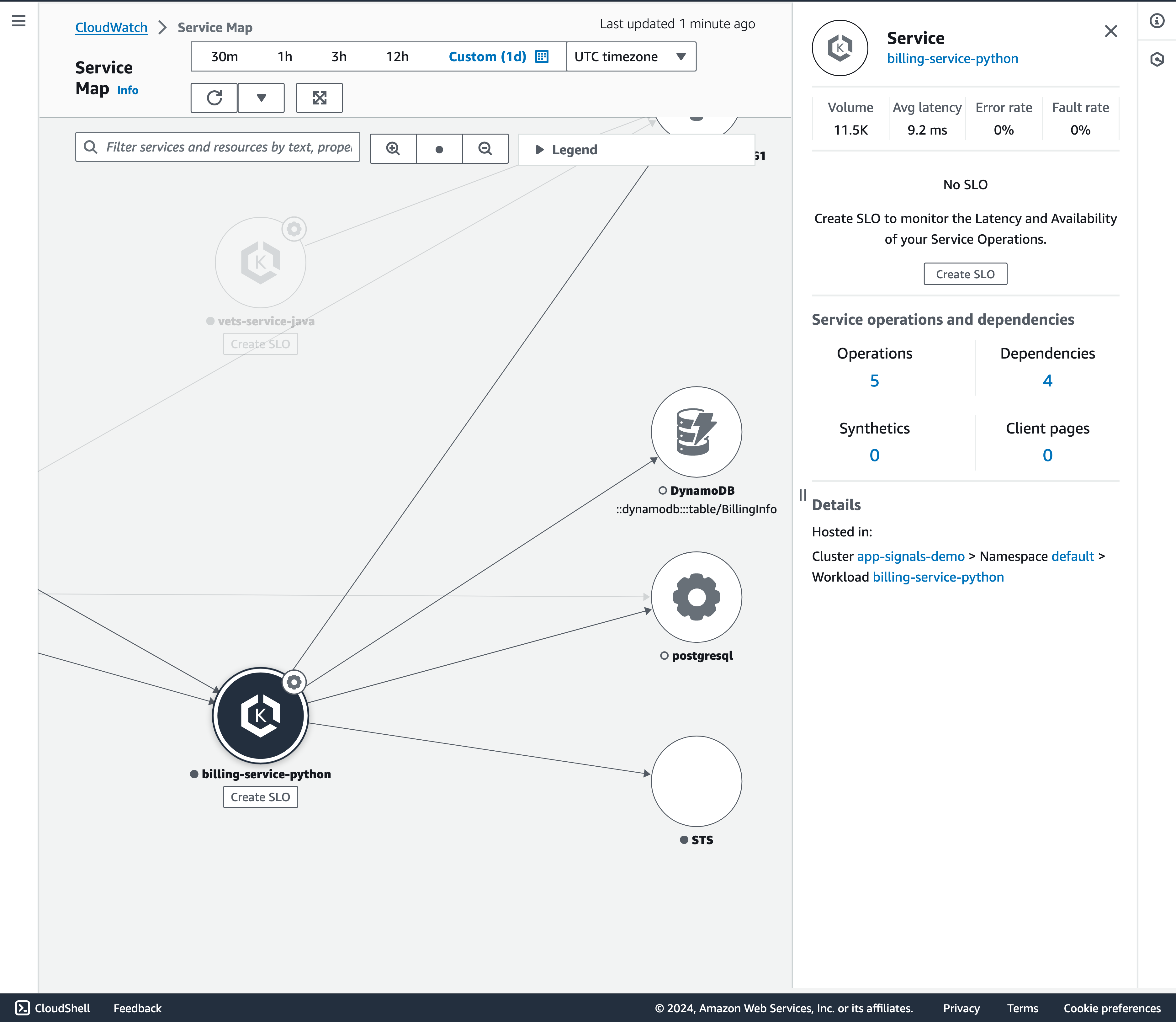Viewport: 1176px width, 1022px height.
Task: Click the fit-to-screen expand icon
Action: tap(319, 98)
